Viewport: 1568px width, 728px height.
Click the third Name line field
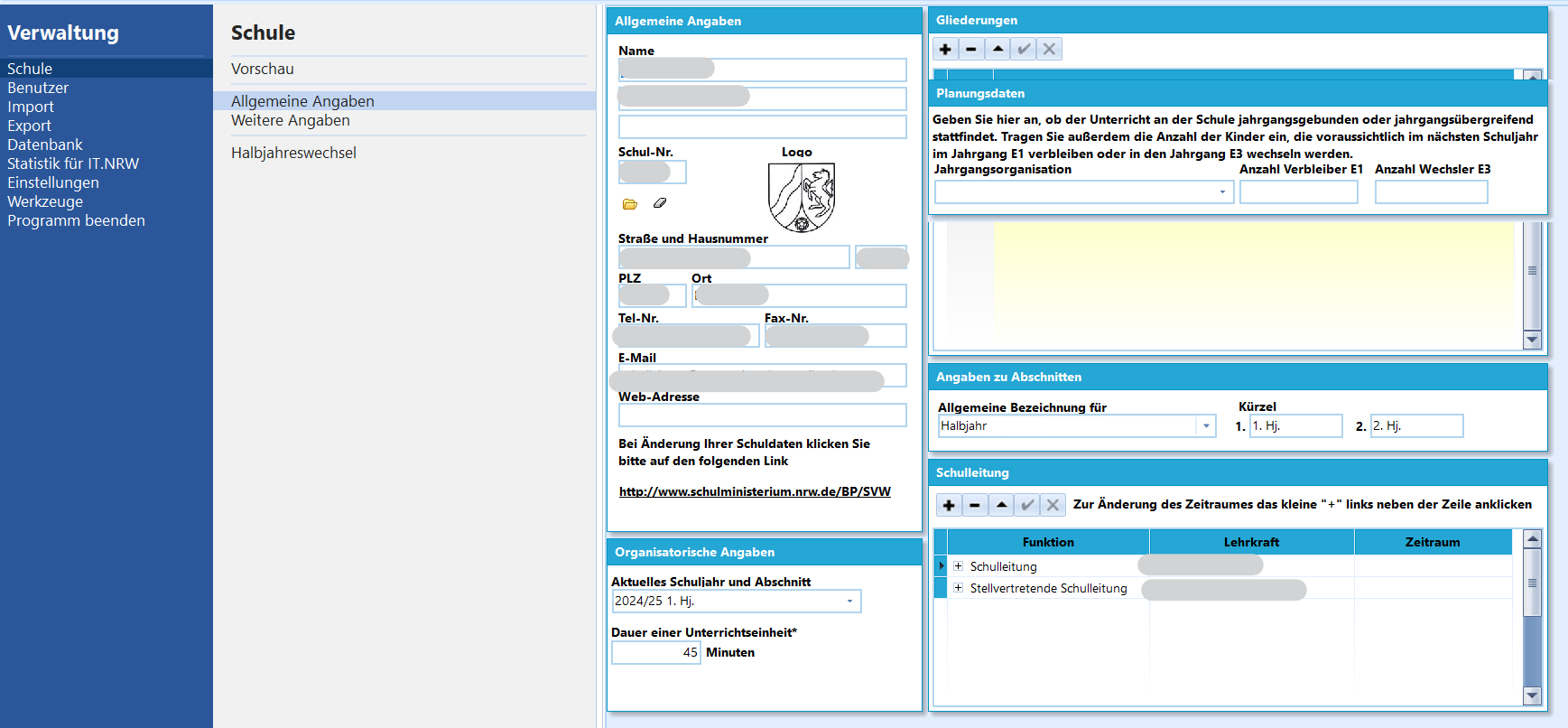(x=763, y=126)
